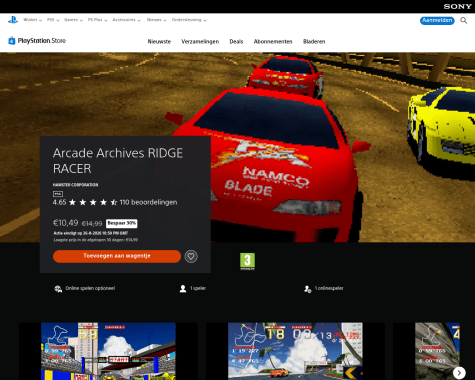Expand the PS5 dropdown menu

(53, 20)
